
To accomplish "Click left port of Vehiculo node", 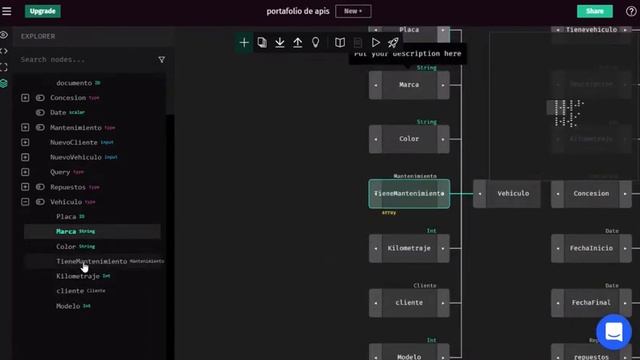I will click(480, 193).
